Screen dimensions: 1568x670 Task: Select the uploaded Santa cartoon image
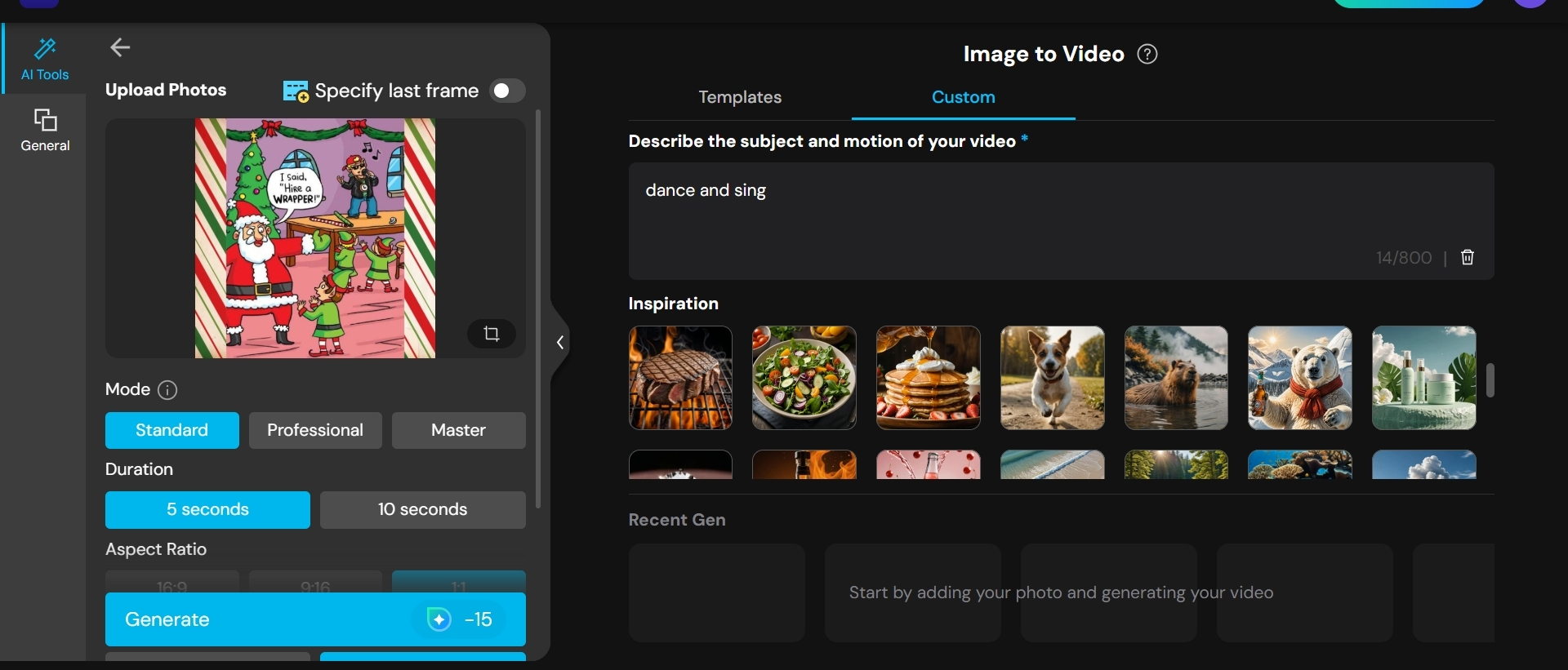pos(315,238)
